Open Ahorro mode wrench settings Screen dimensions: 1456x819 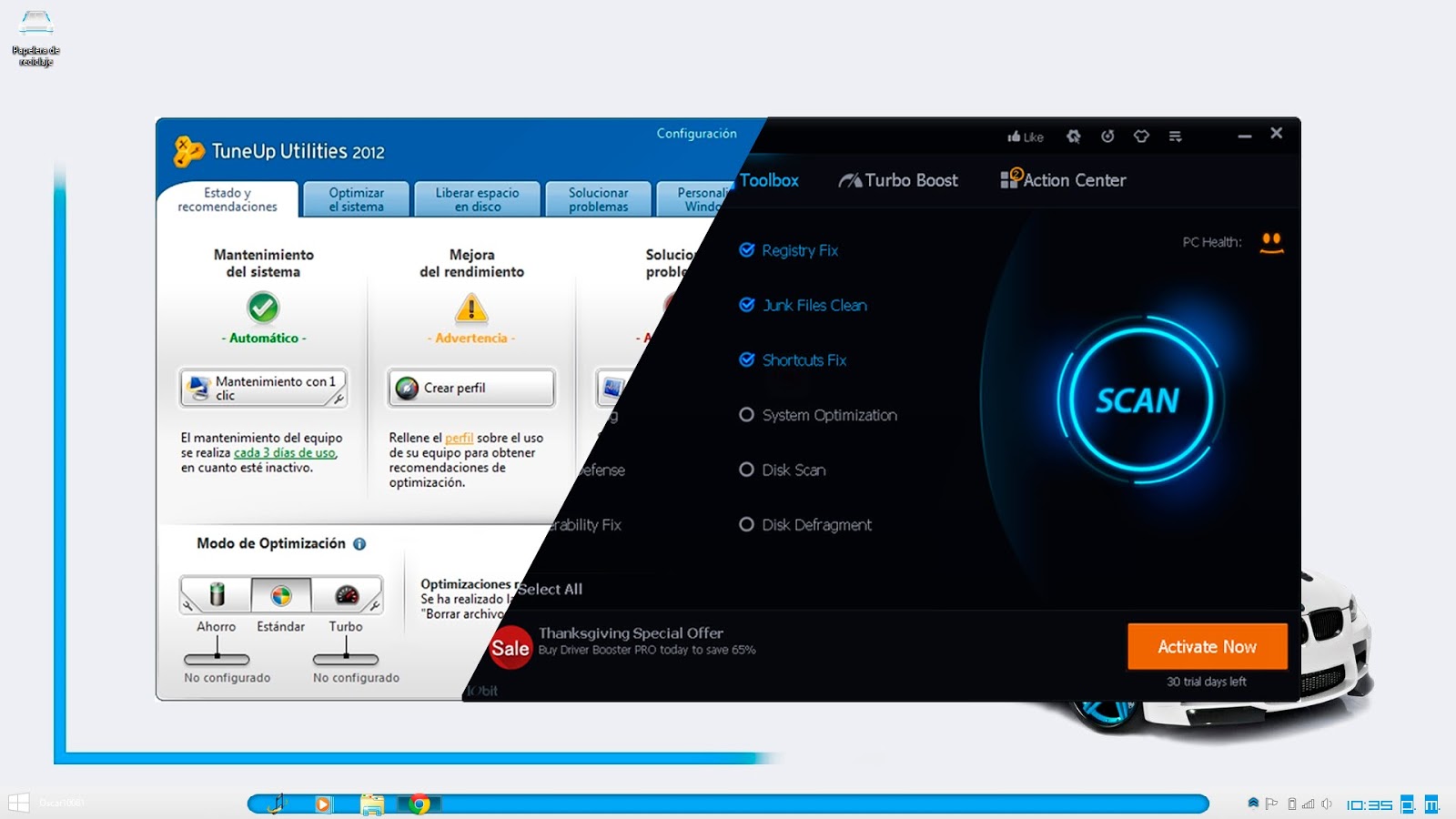click(x=187, y=605)
